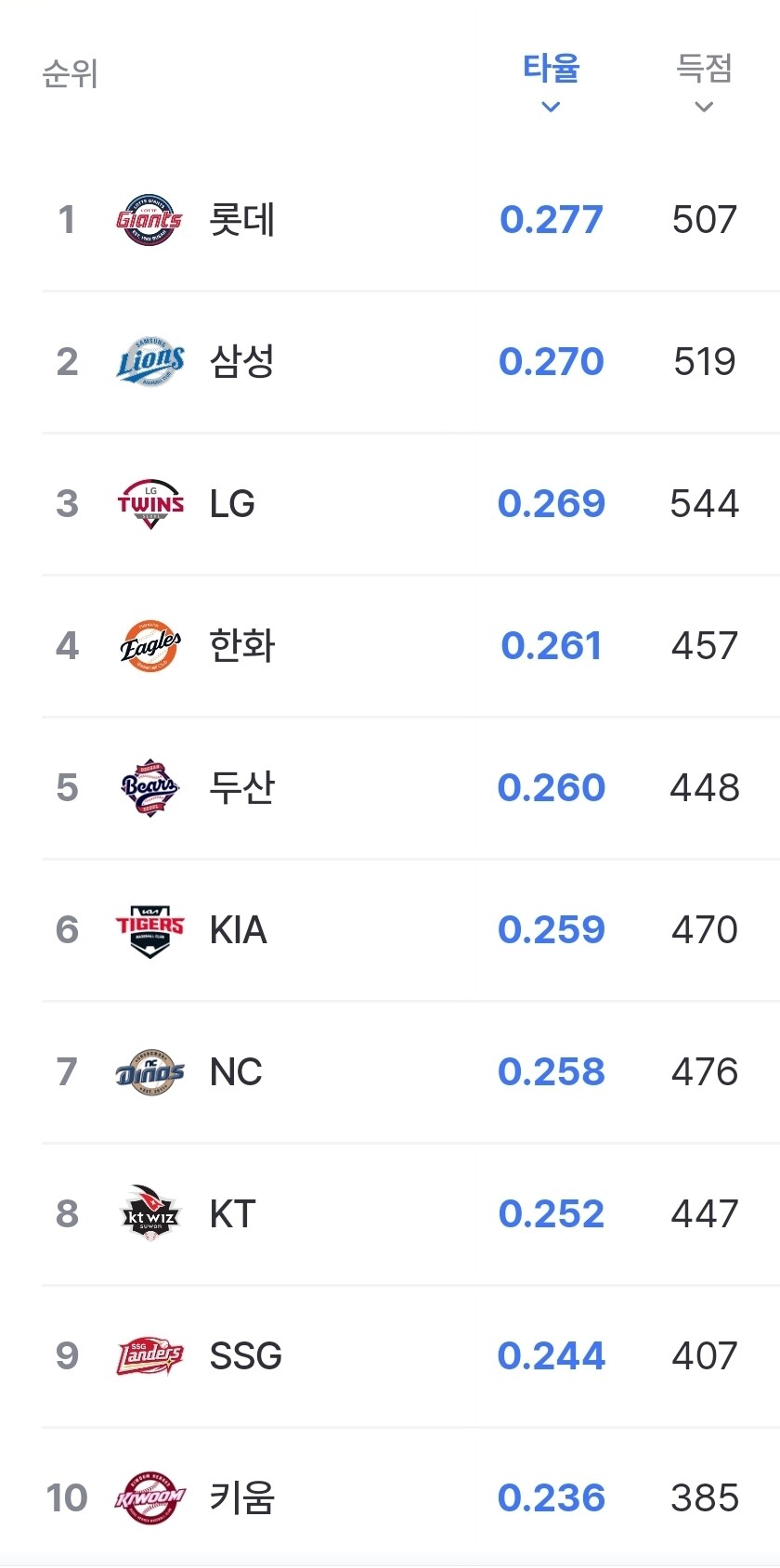Click LG's 0.269 batting average
The image size is (780, 1568).
pos(551,504)
